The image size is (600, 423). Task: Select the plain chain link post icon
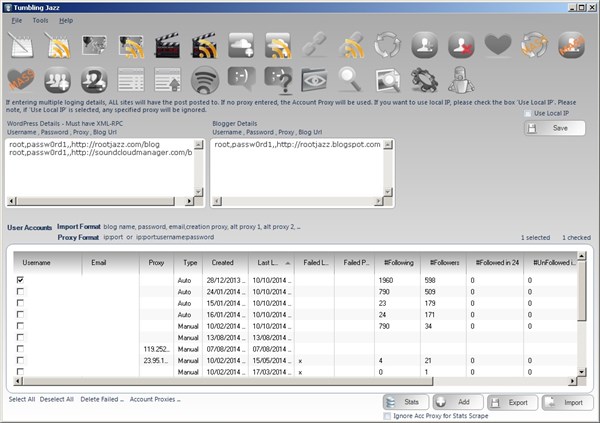click(315, 44)
